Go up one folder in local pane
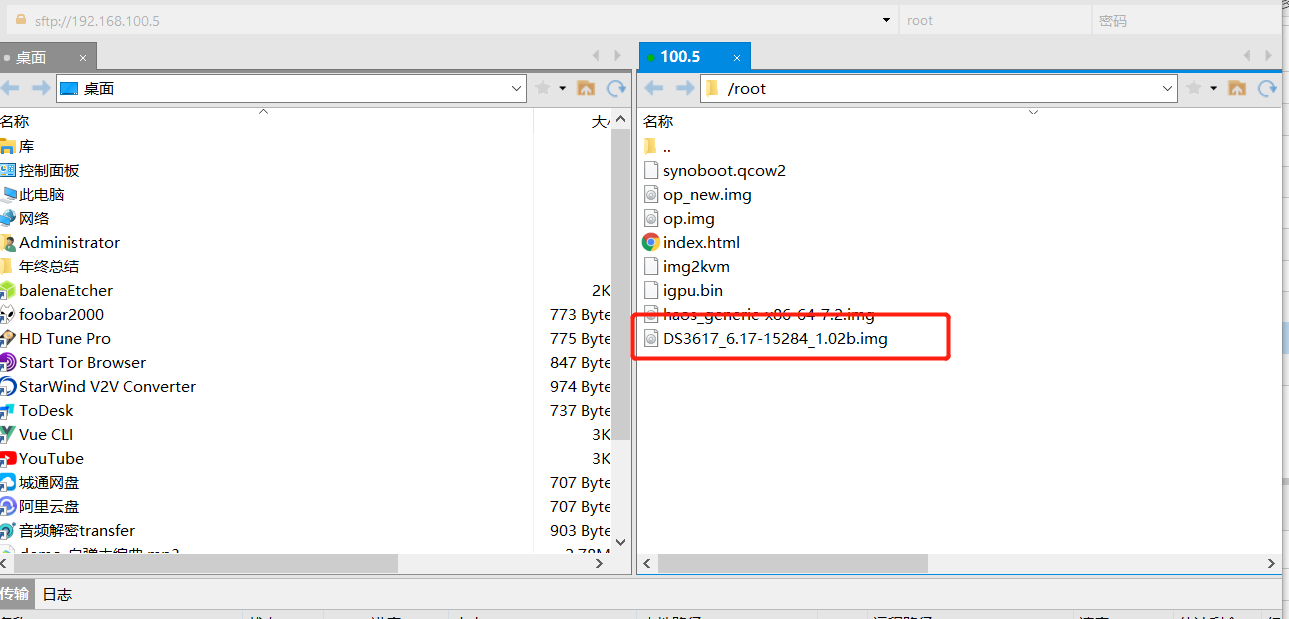 click(586, 89)
